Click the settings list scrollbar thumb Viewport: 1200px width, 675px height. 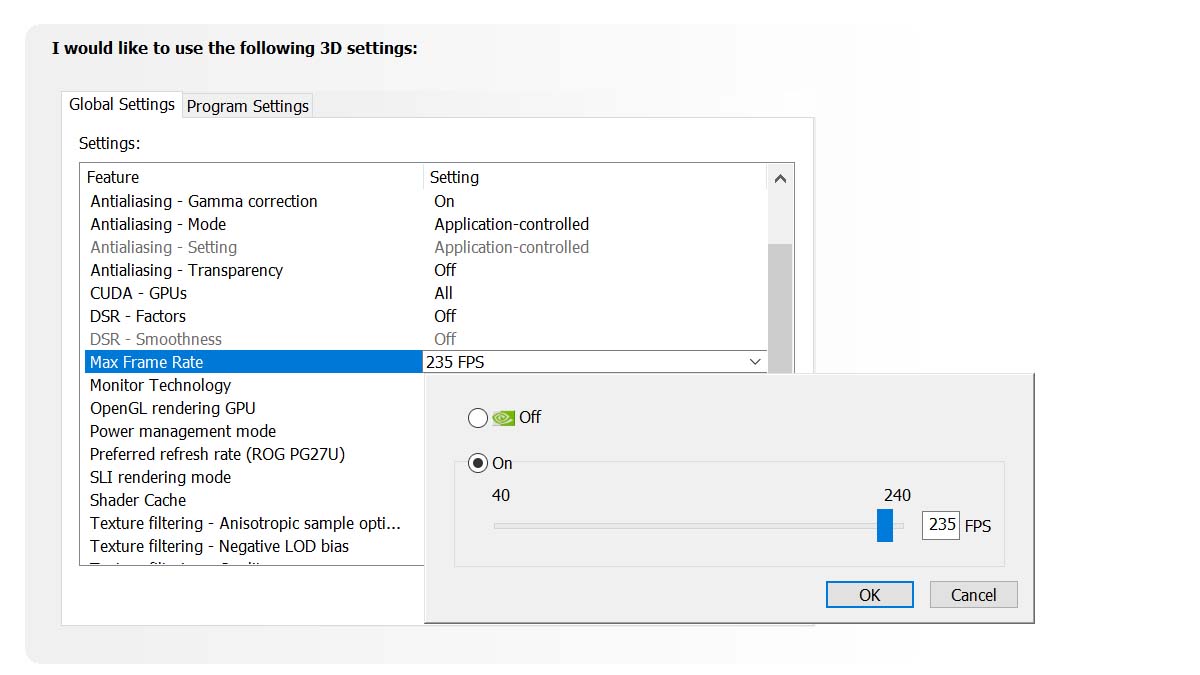780,300
